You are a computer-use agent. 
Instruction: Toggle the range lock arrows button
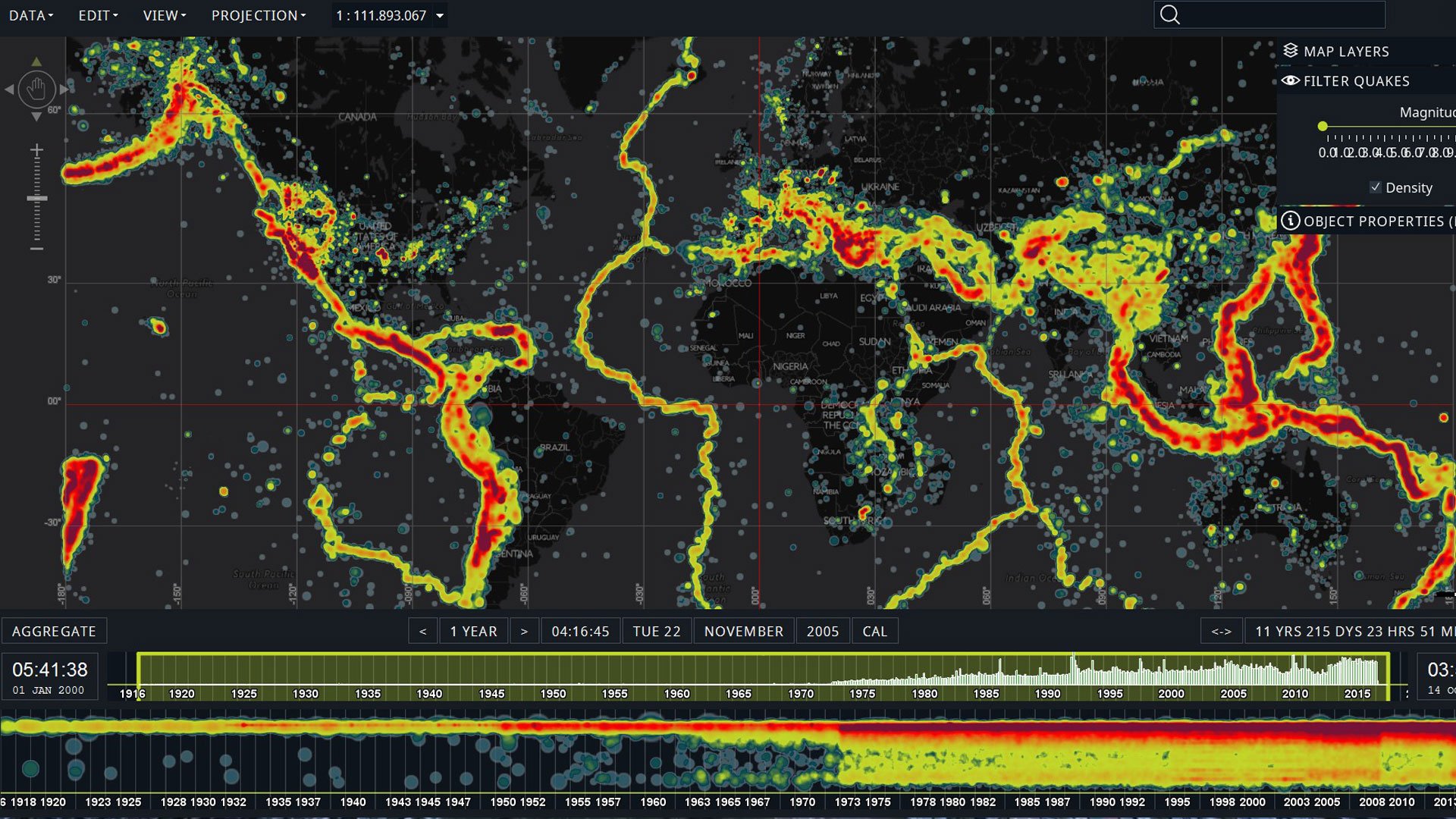(x=1221, y=631)
